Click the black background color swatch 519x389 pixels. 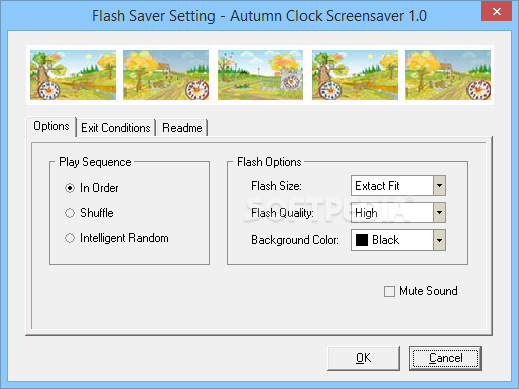click(362, 240)
